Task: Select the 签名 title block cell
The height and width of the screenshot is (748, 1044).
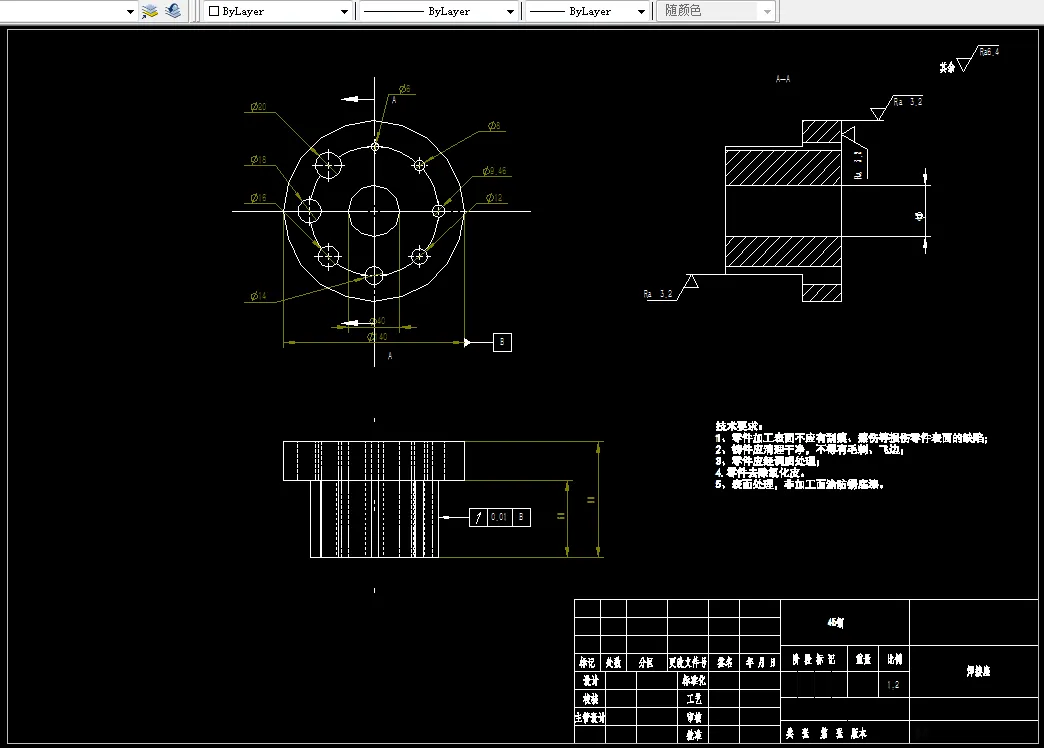Action: pyautogui.click(x=724, y=662)
